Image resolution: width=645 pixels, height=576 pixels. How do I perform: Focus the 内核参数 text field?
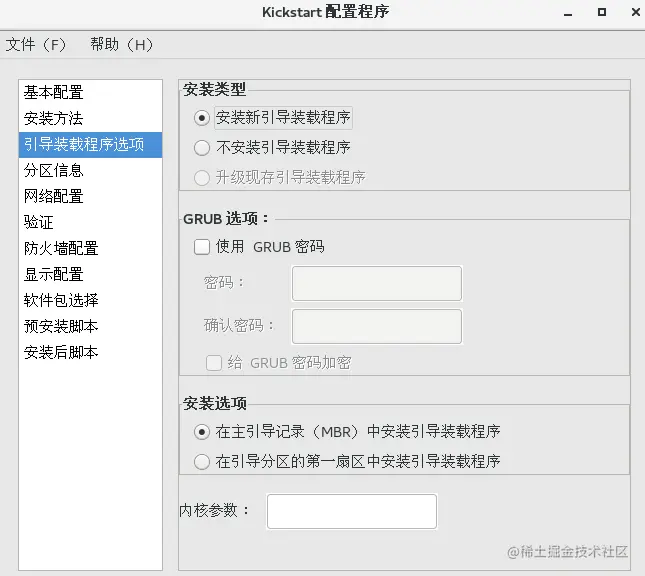(x=352, y=511)
